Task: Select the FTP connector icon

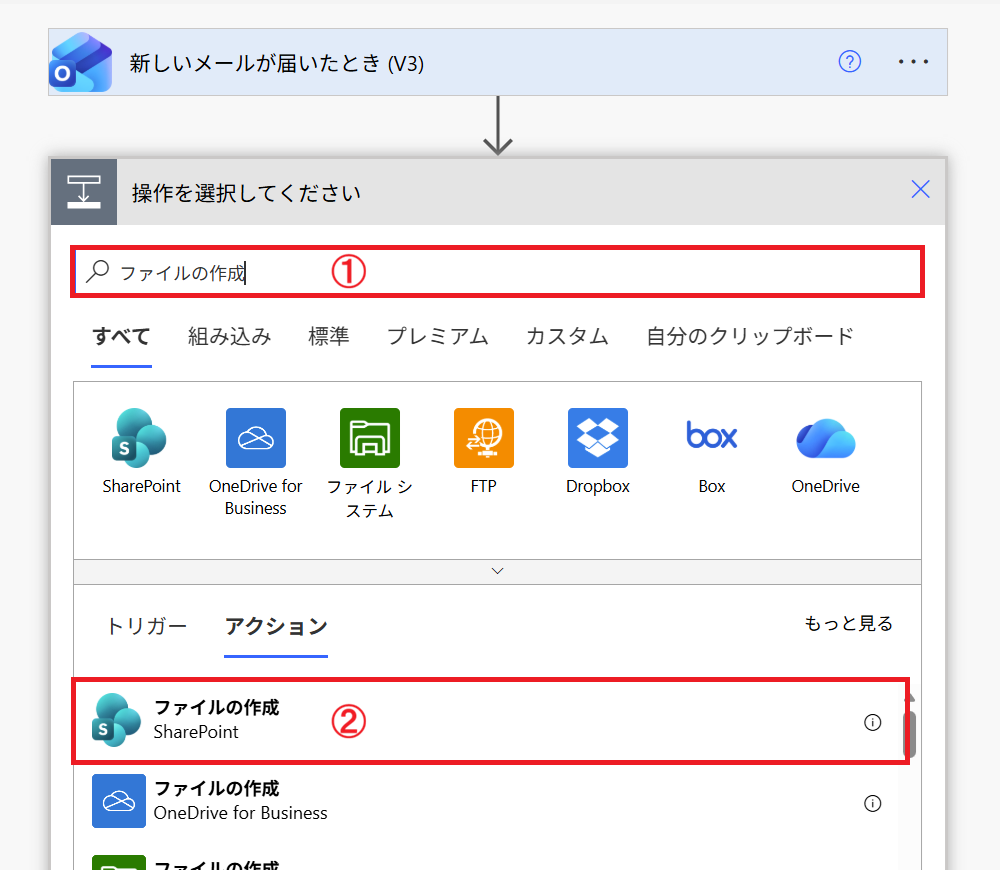Action: [x=483, y=437]
